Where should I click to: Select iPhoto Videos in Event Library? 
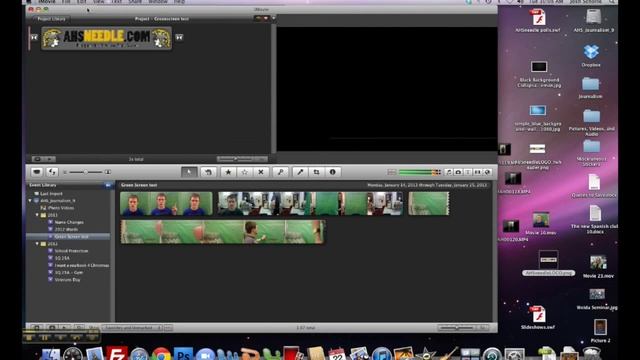tap(60, 208)
